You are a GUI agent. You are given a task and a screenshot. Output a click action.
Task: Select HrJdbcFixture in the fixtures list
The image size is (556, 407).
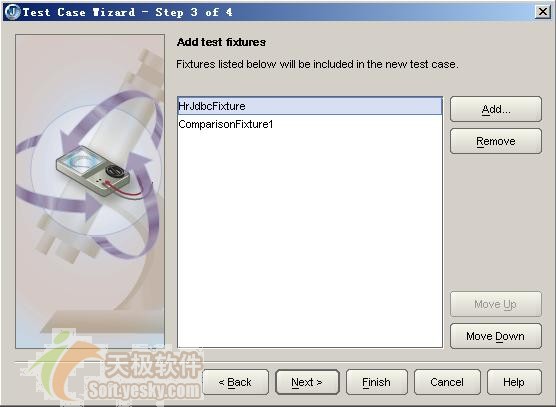[310, 106]
